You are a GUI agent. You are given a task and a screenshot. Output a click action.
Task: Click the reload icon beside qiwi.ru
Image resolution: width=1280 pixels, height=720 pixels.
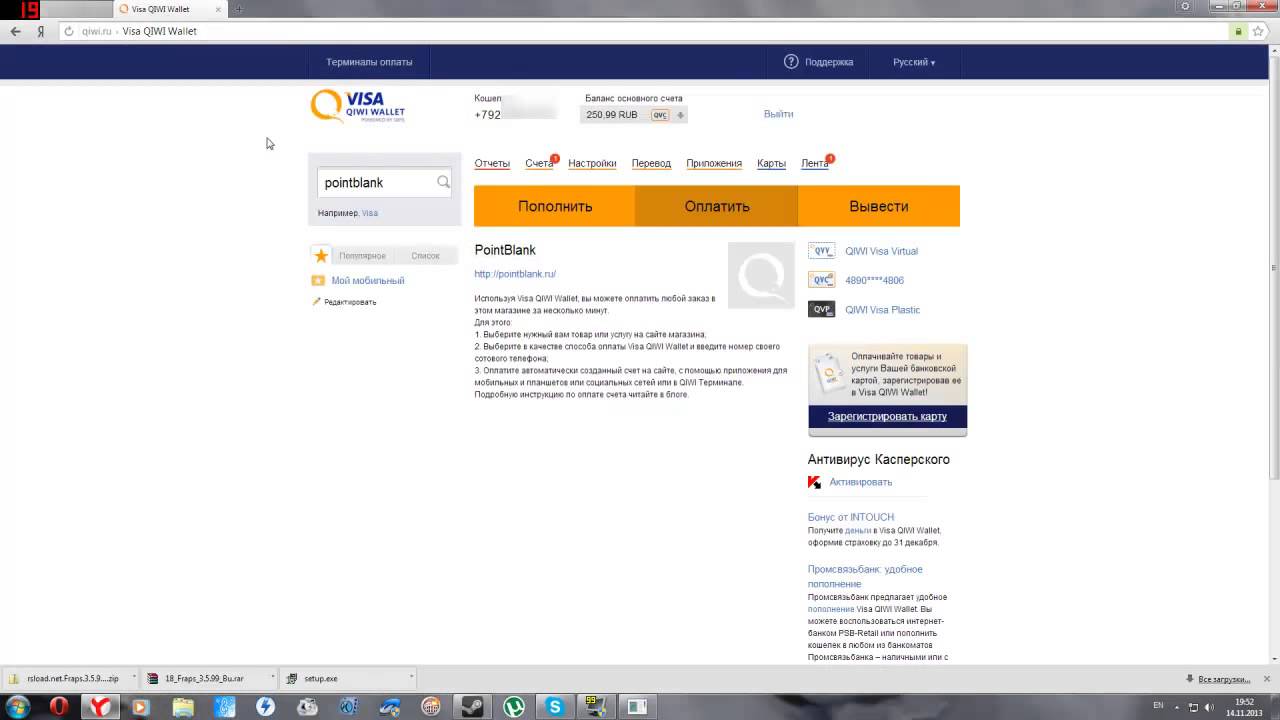[x=69, y=31]
